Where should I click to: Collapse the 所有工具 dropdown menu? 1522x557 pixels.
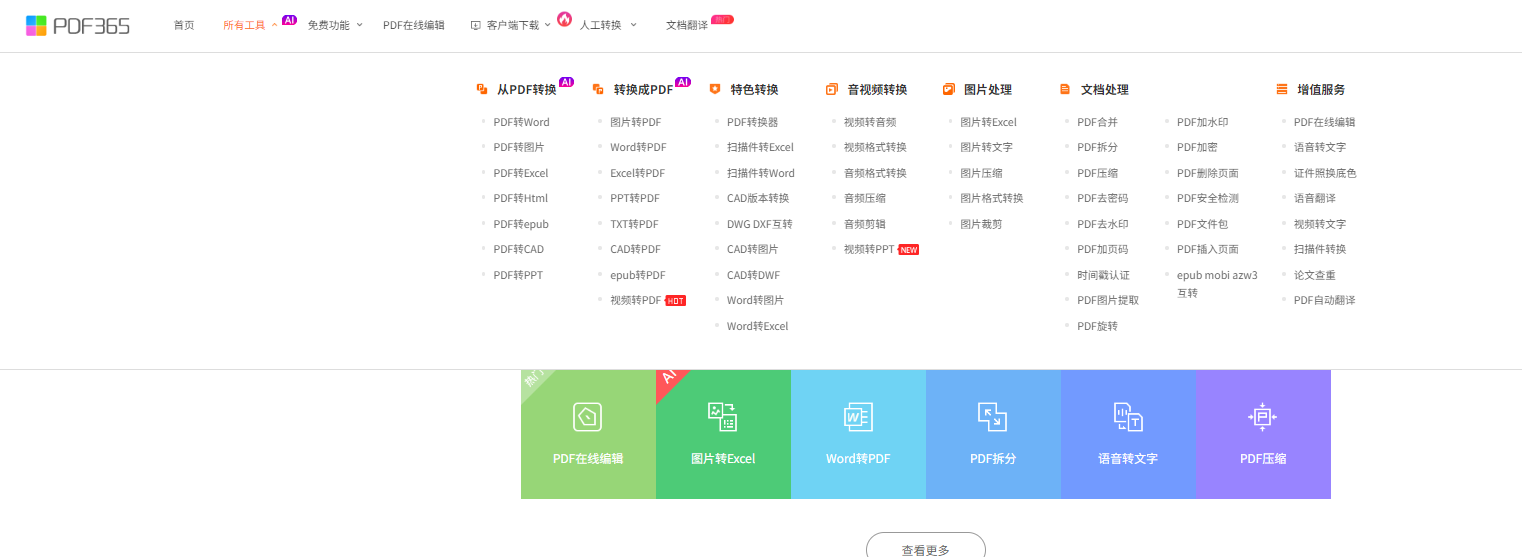click(x=250, y=25)
